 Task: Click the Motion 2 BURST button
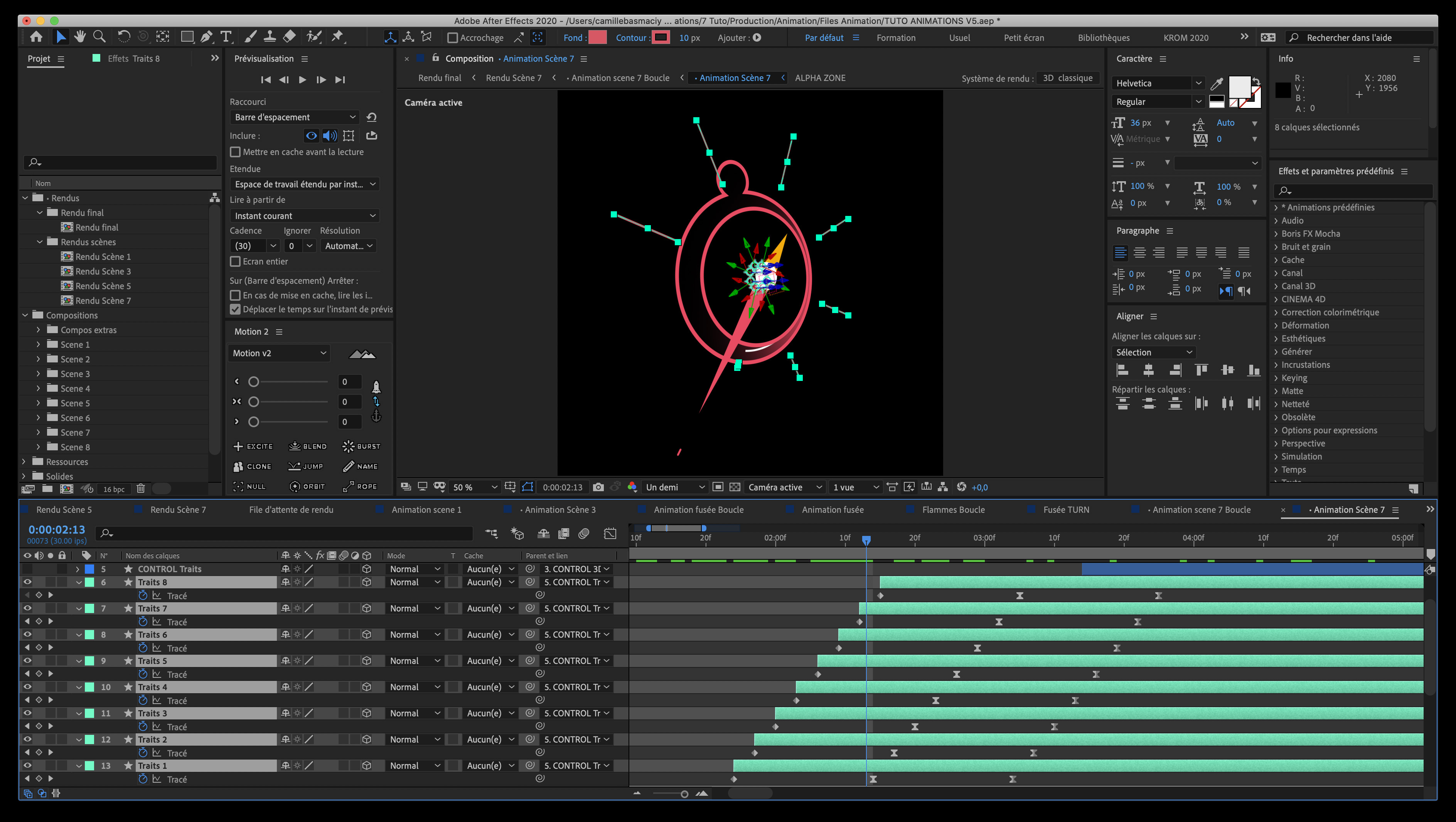pos(361,446)
